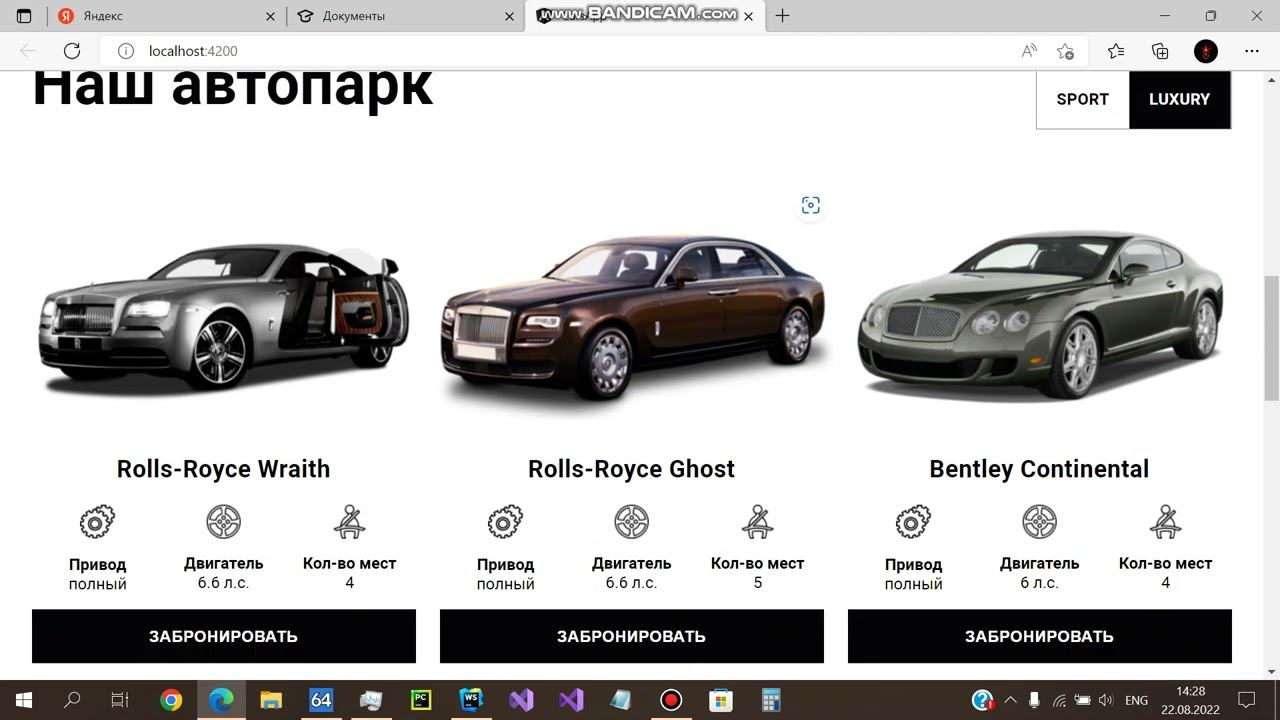Book the Bentley Continental with ЗАБРОНИРОВАТЬ
Image resolution: width=1280 pixels, height=720 pixels.
point(1040,636)
